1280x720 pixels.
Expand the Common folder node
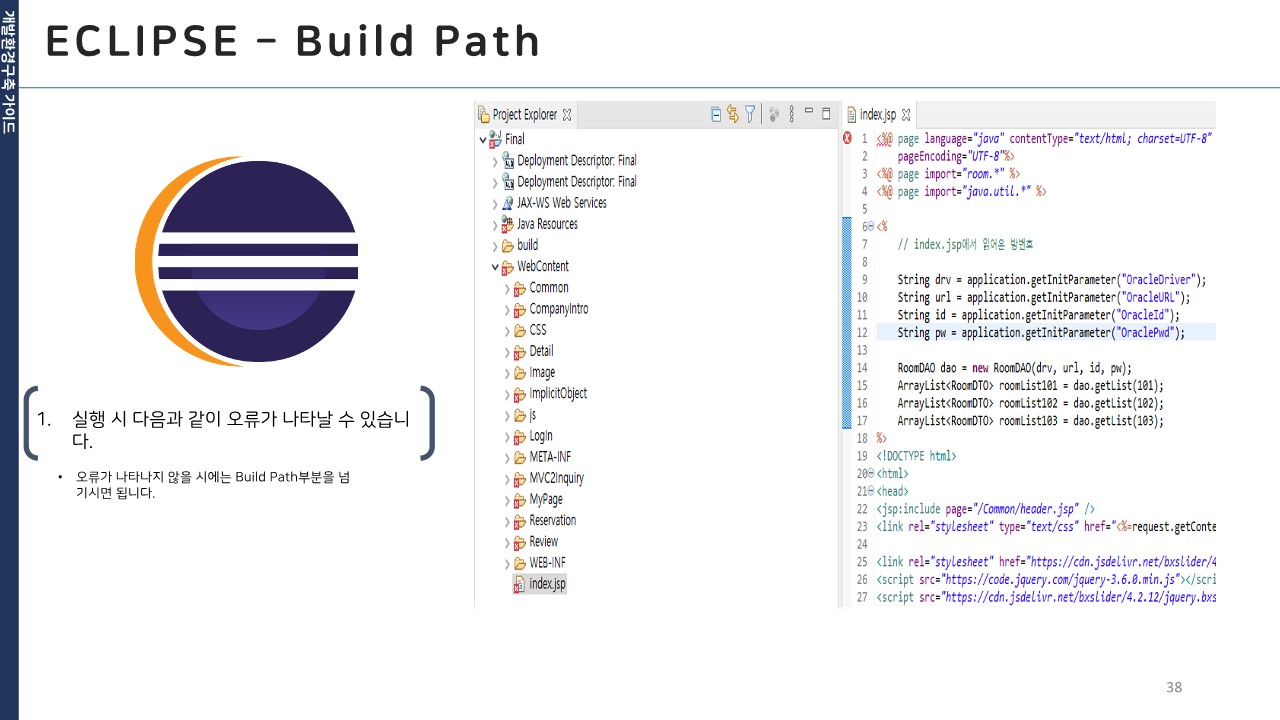click(507, 288)
